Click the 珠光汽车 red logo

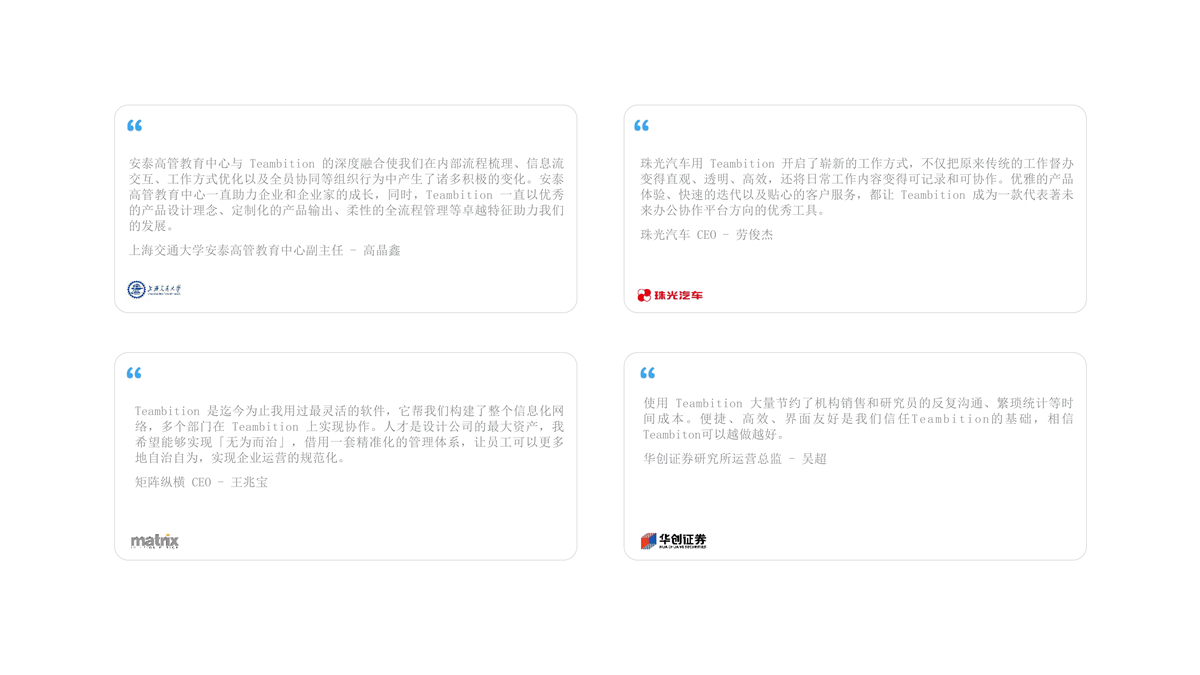670,295
